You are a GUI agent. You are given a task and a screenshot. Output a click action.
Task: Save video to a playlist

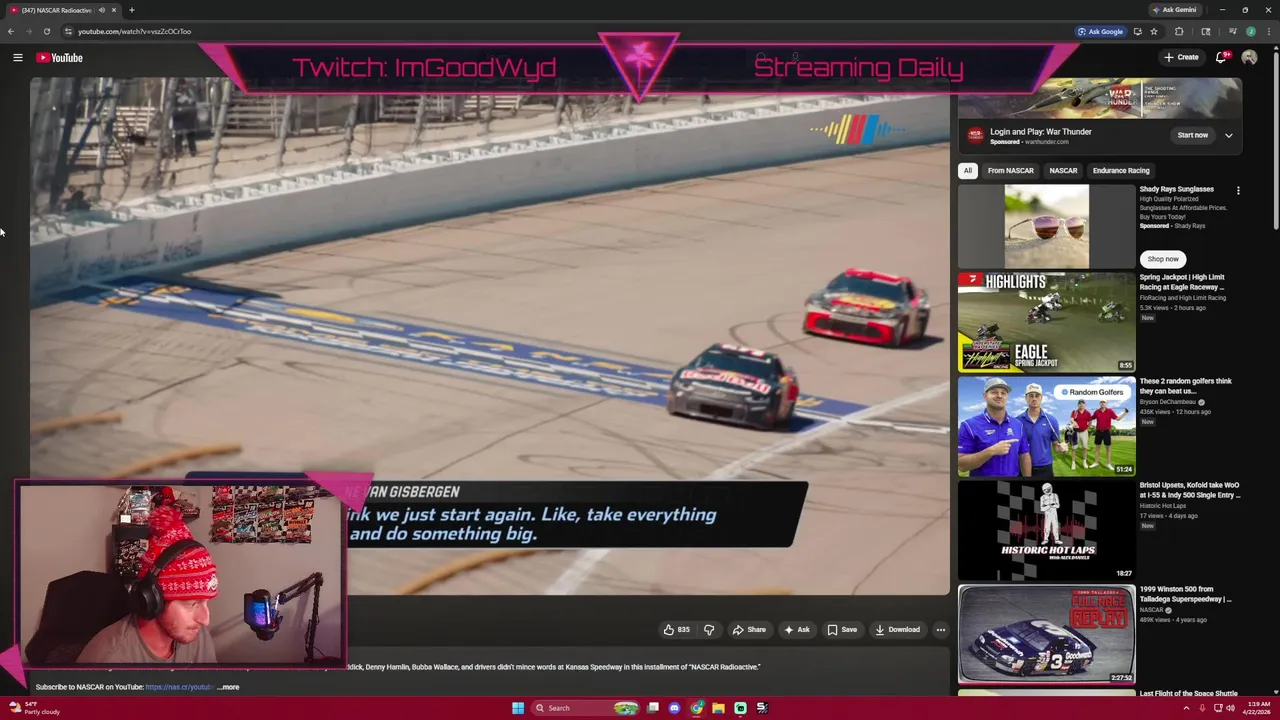point(842,630)
